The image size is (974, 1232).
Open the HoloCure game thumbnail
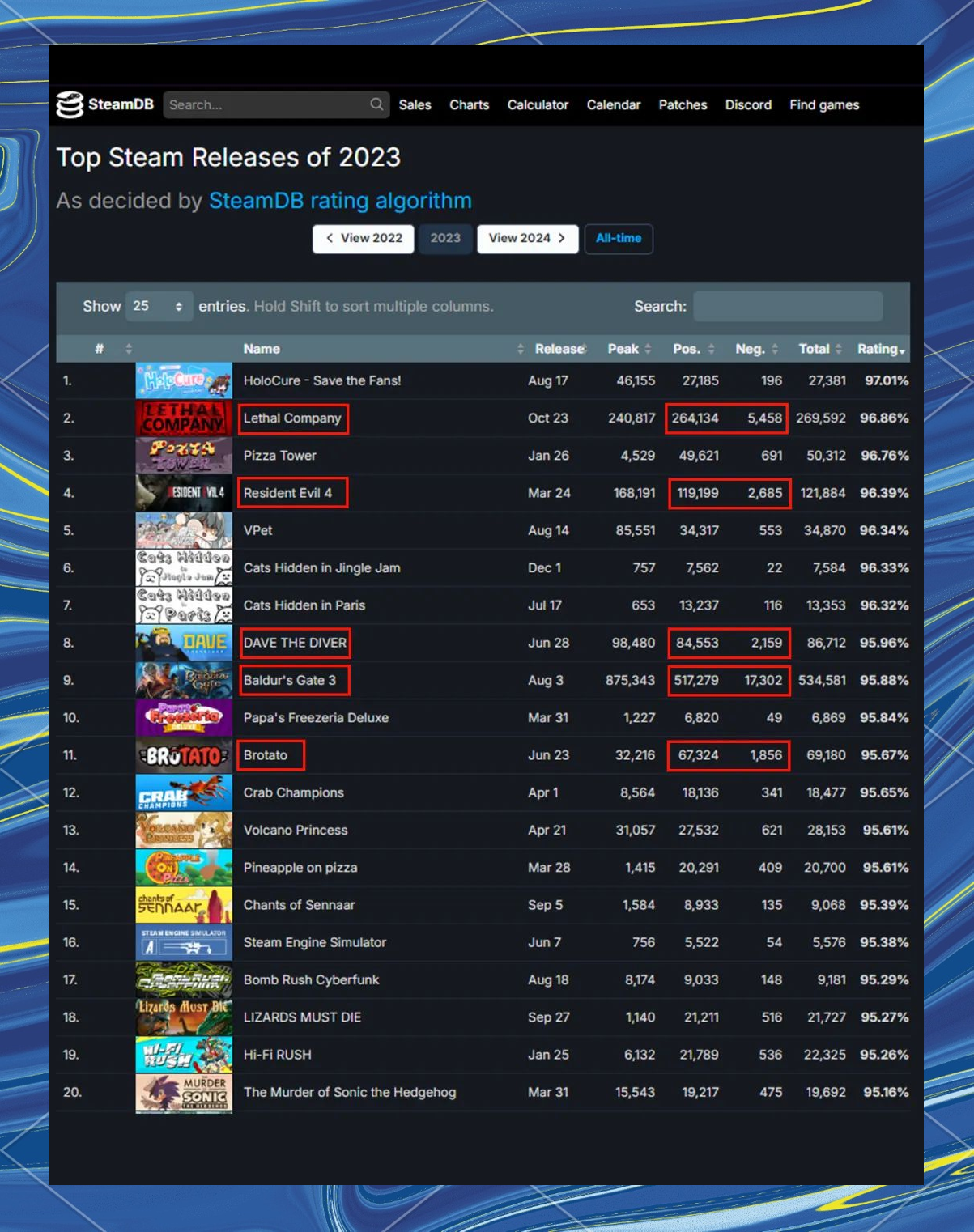[x=184, y=380]
